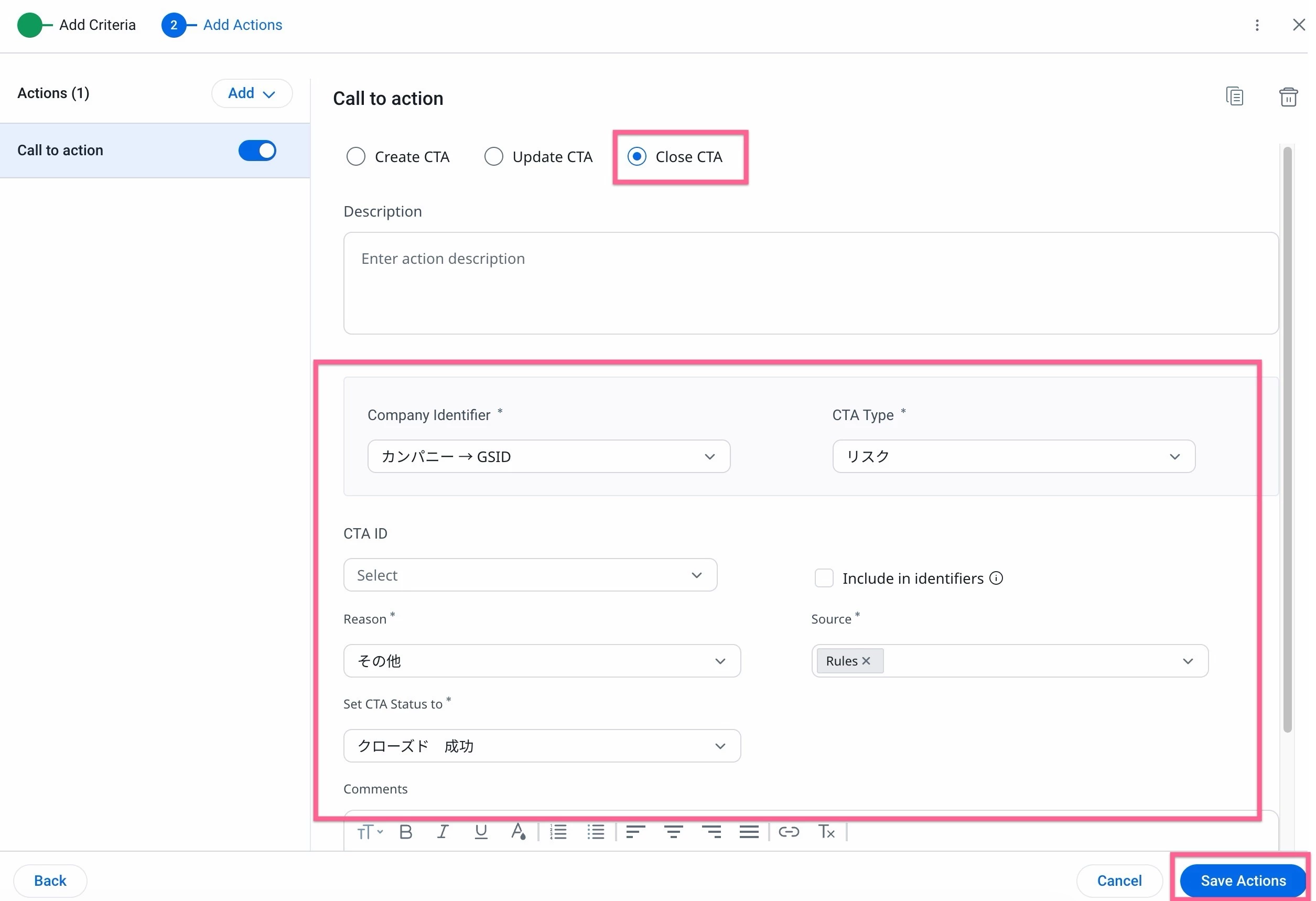Click the Comments label
The width and height of the screenshot is (1316, 901).
click(375, 789)
